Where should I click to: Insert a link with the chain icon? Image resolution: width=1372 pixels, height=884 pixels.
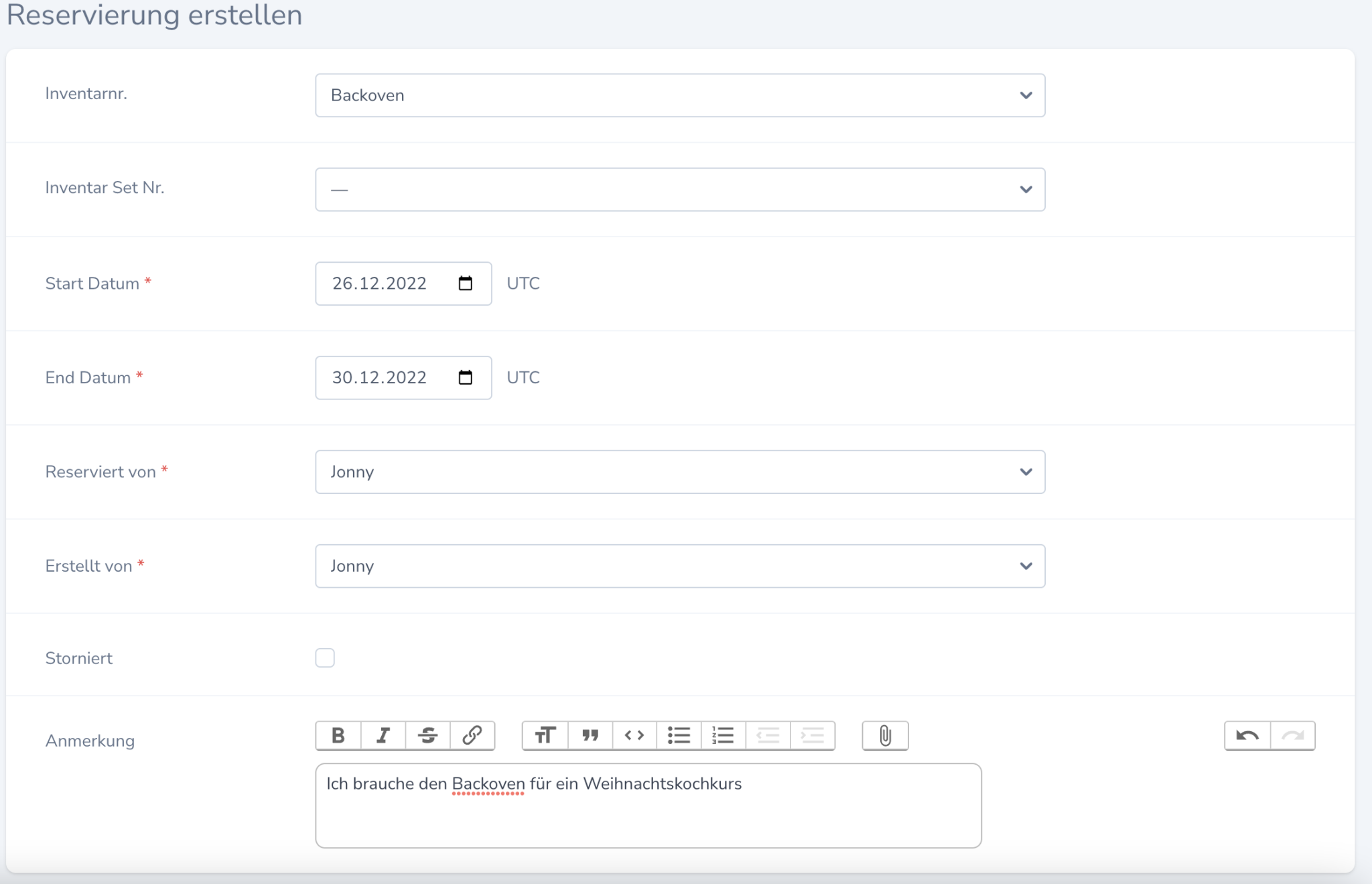(472, 736)
